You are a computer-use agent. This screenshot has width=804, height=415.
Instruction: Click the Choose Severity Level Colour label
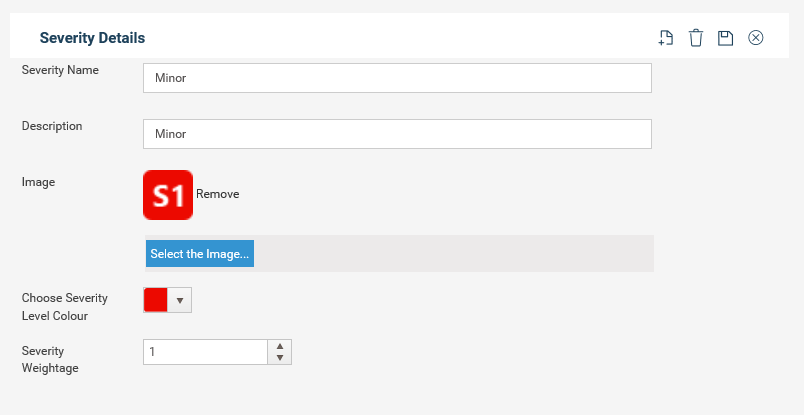coord(65,307)
